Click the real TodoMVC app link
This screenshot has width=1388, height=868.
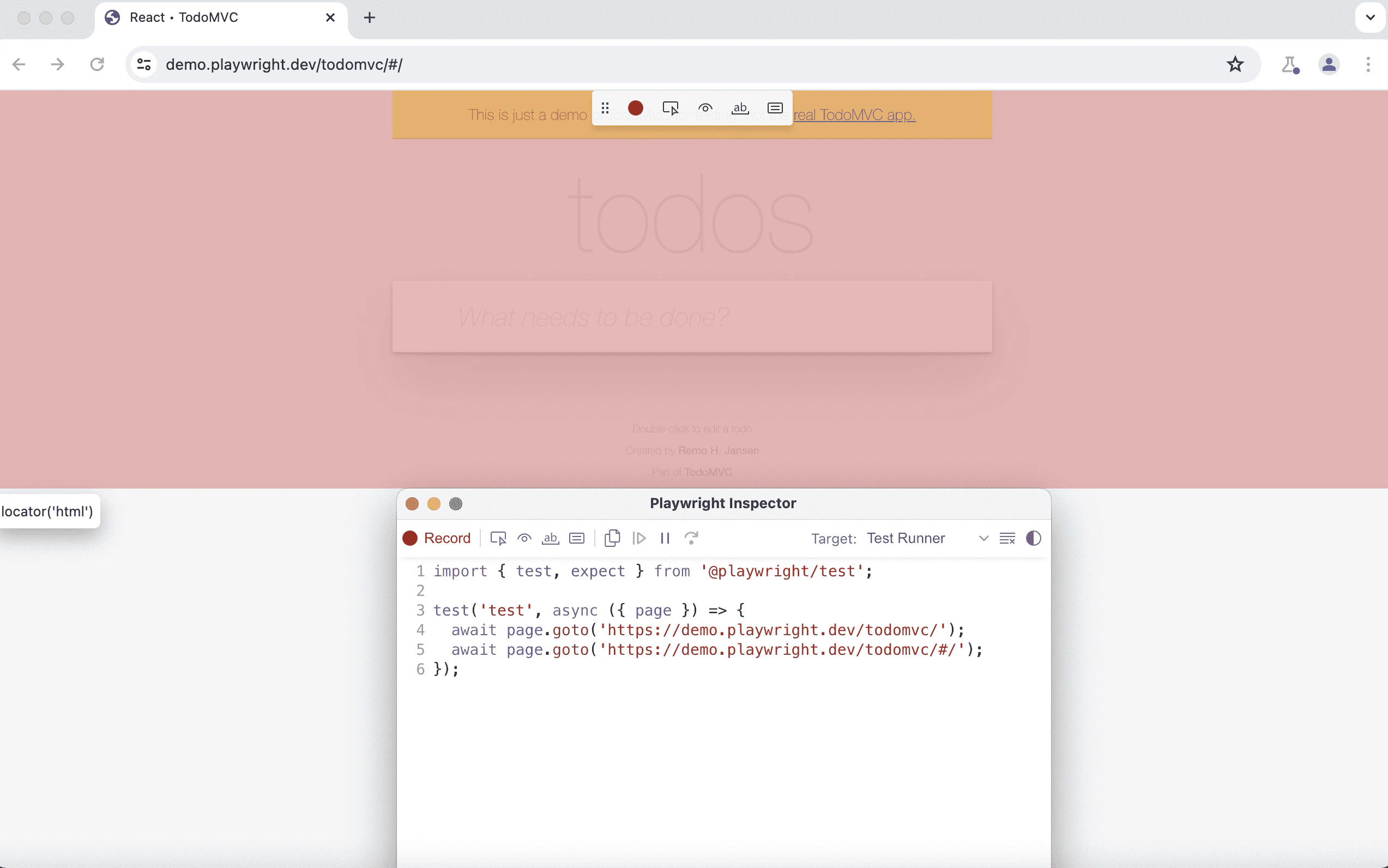(x=854, y=115)
